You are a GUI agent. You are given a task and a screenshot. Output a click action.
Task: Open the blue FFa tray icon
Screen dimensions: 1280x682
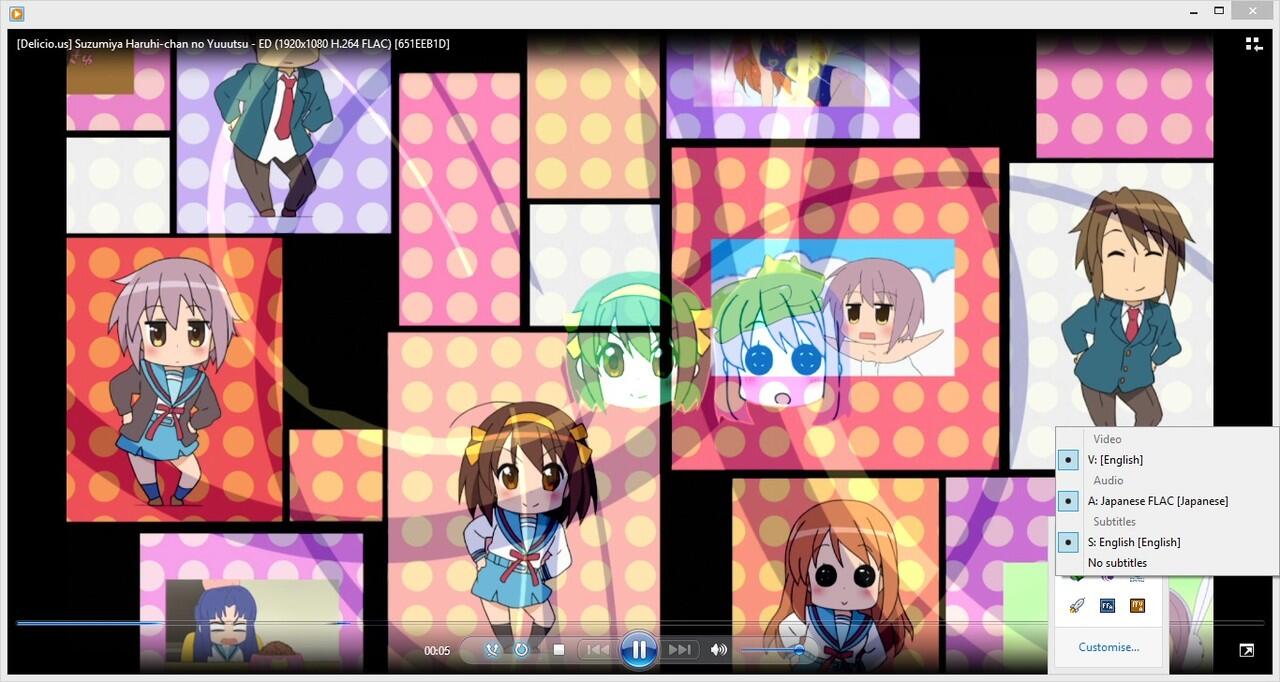(x=1107, y=605)
